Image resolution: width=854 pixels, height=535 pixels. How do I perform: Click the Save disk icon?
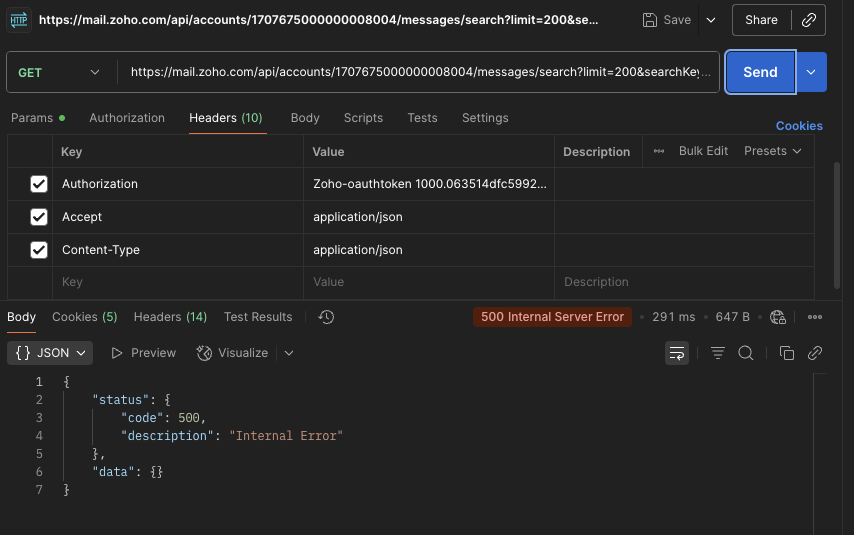[649, 20]
